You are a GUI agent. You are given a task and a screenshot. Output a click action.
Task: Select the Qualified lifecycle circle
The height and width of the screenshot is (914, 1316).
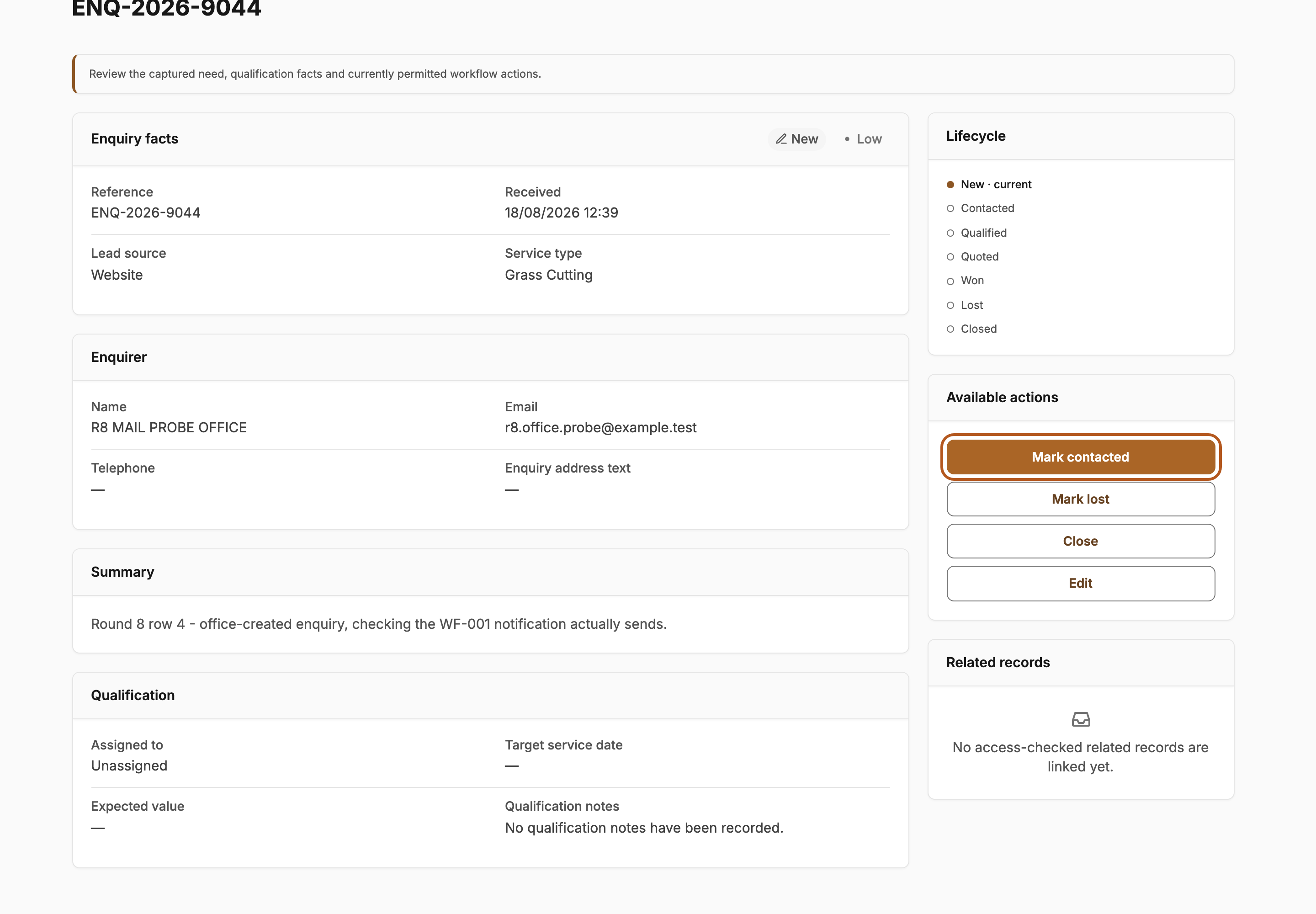[950, 233]
